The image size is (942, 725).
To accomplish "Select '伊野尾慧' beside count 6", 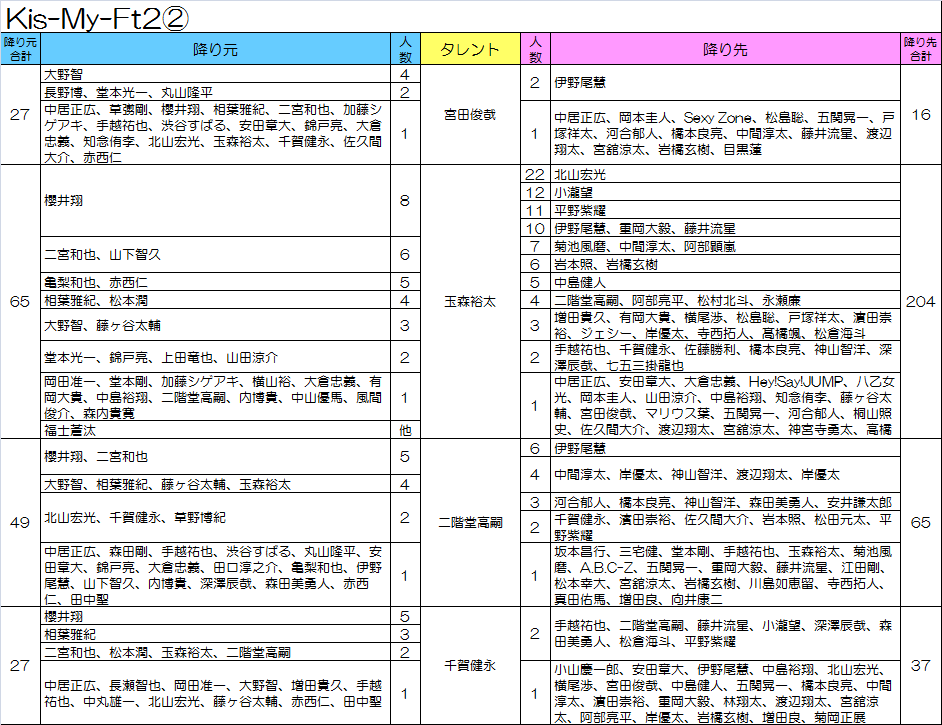I will coord(725,448).
